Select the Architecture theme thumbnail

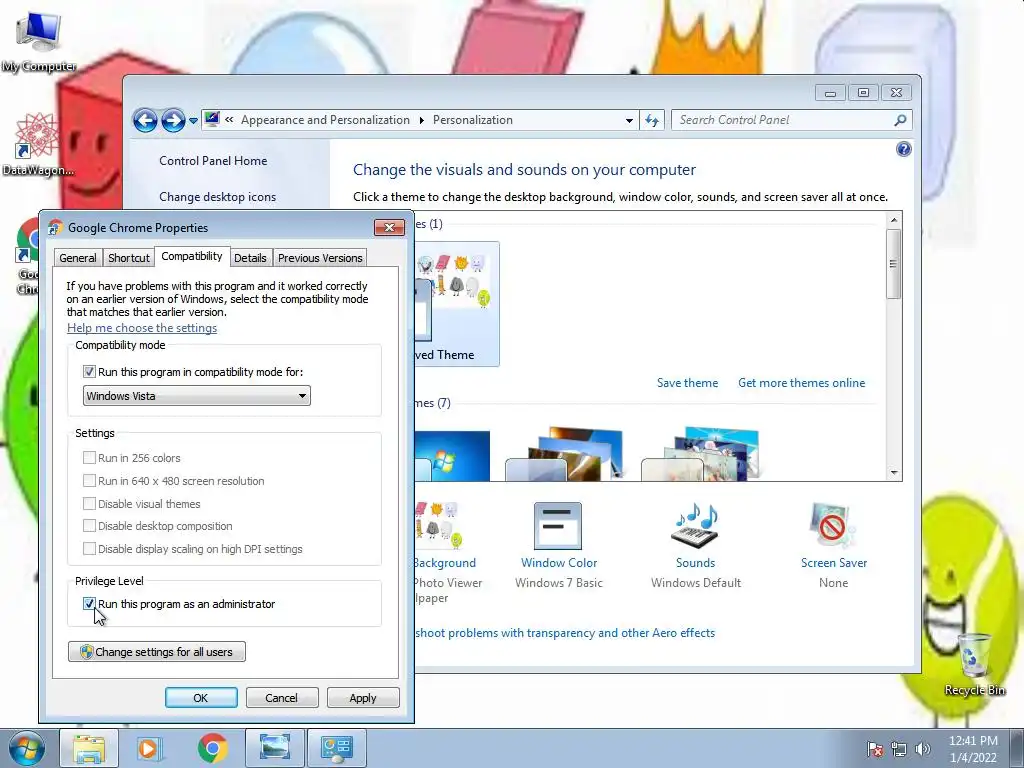(x=564, y=454)
